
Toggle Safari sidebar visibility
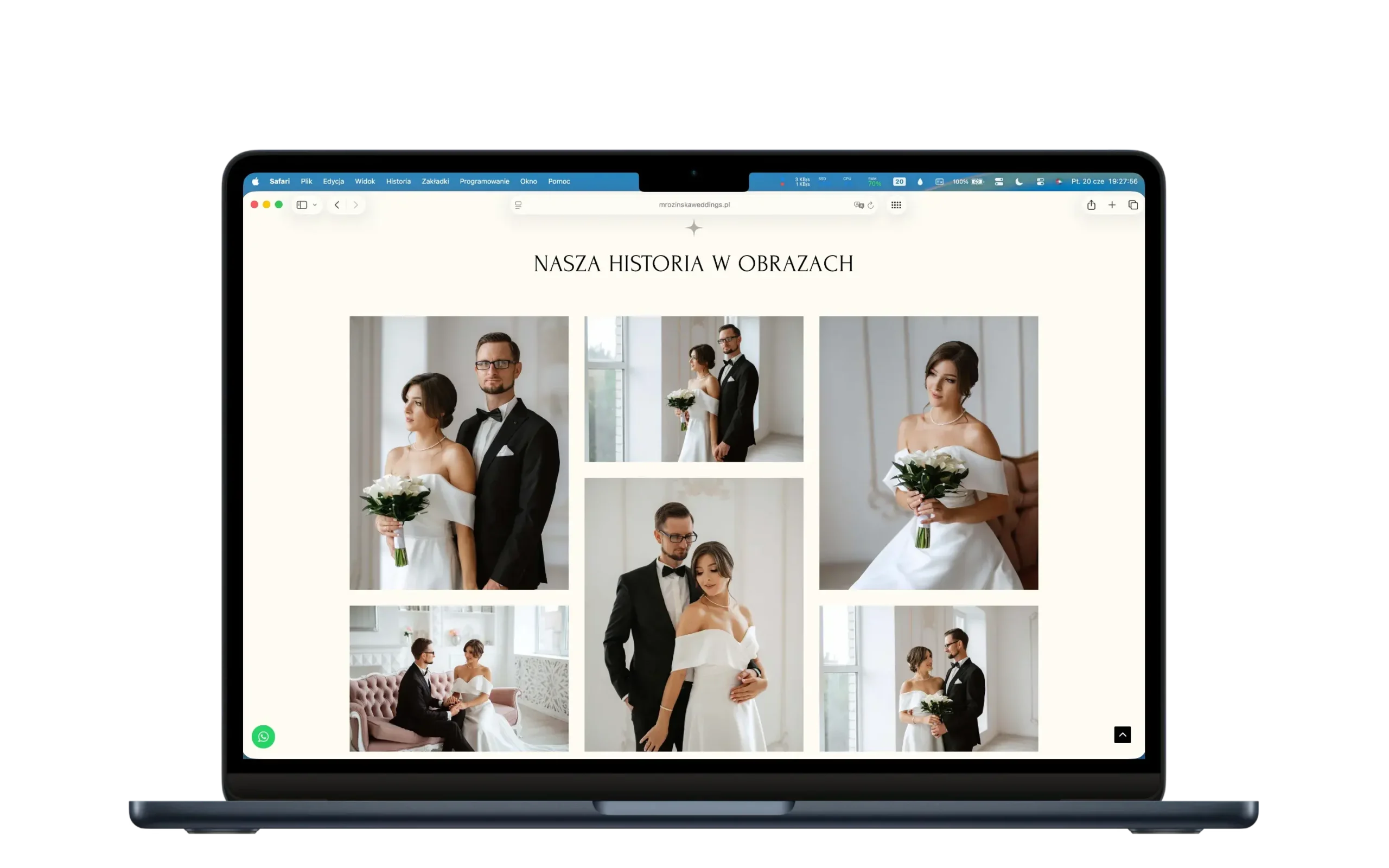pos(301,205)
